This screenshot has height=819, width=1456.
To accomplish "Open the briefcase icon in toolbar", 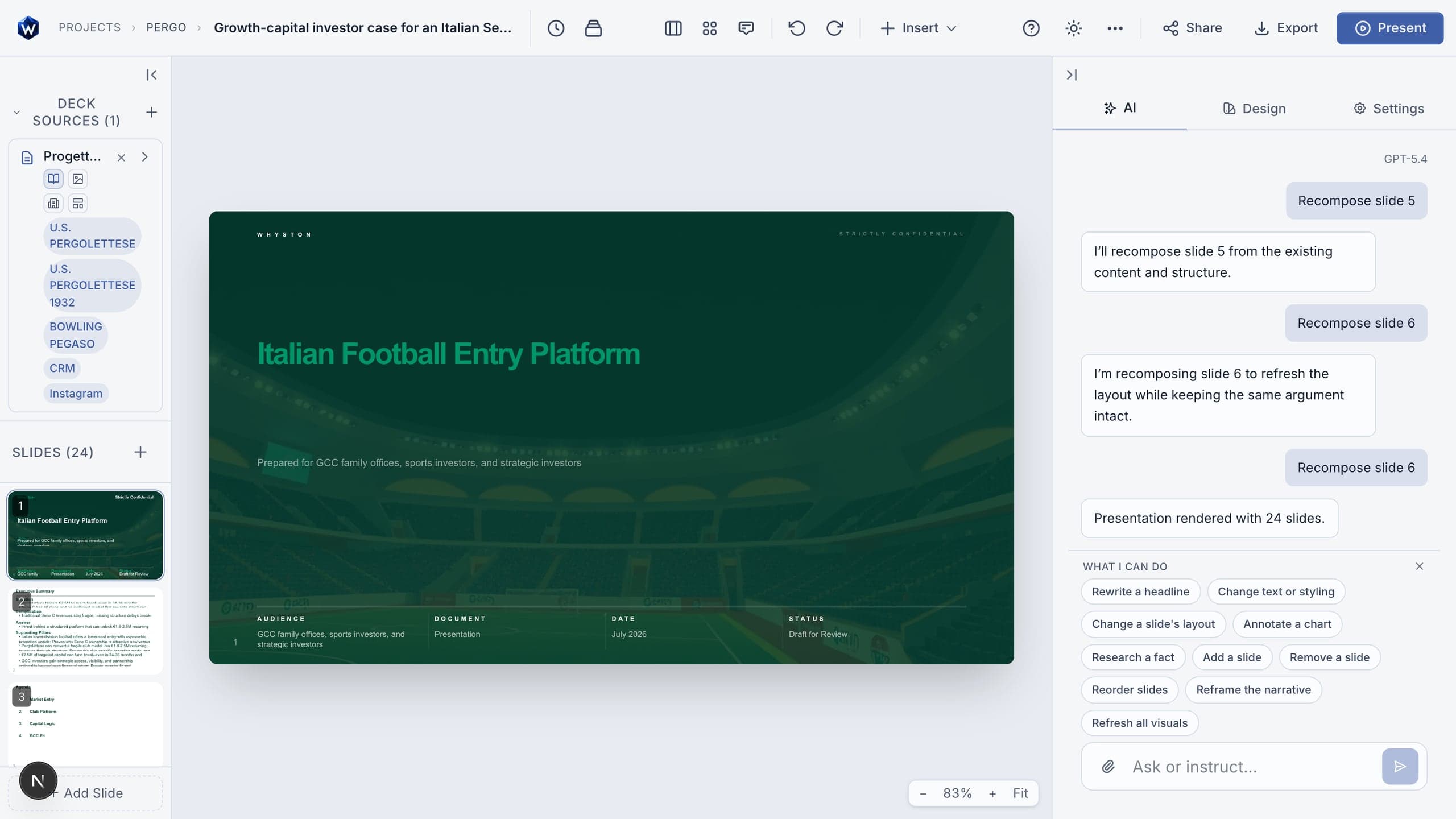I will pos(593,28).
